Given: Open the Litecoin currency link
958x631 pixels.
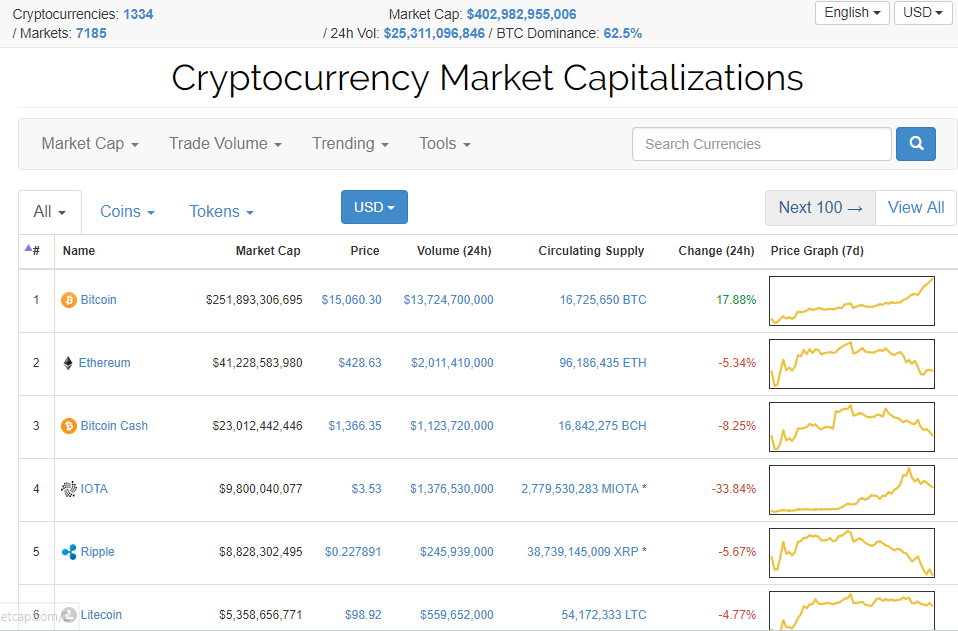Looking at the screenshot, I should (101, 615).
